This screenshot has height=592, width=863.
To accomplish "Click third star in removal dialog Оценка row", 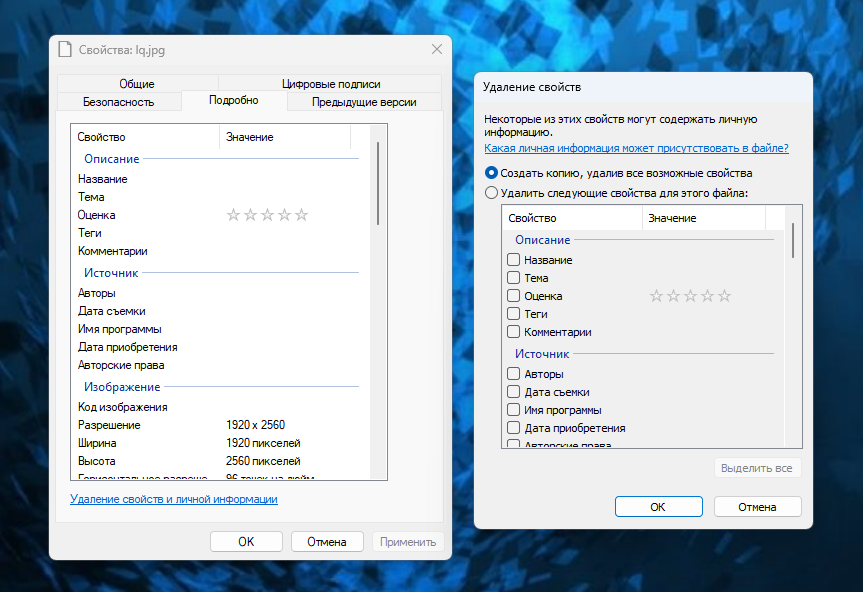I will [690, 296].
